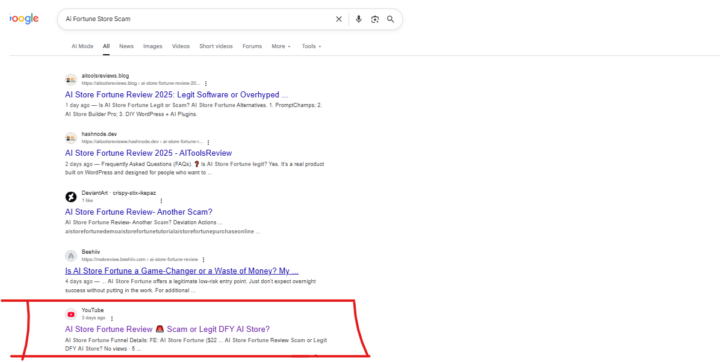Click the '1 like' text under DeviantArt
720x362 pixels.
[x=87, y=201]
